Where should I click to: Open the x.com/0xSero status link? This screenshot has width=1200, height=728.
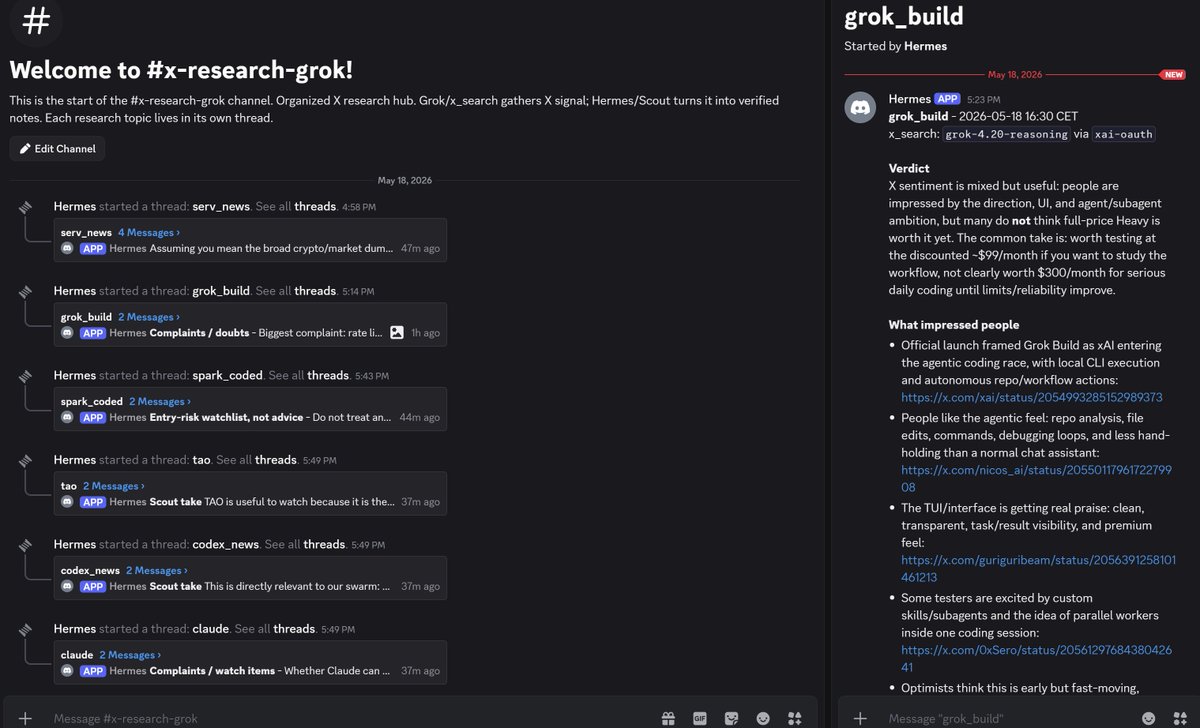click(1036, 658)
